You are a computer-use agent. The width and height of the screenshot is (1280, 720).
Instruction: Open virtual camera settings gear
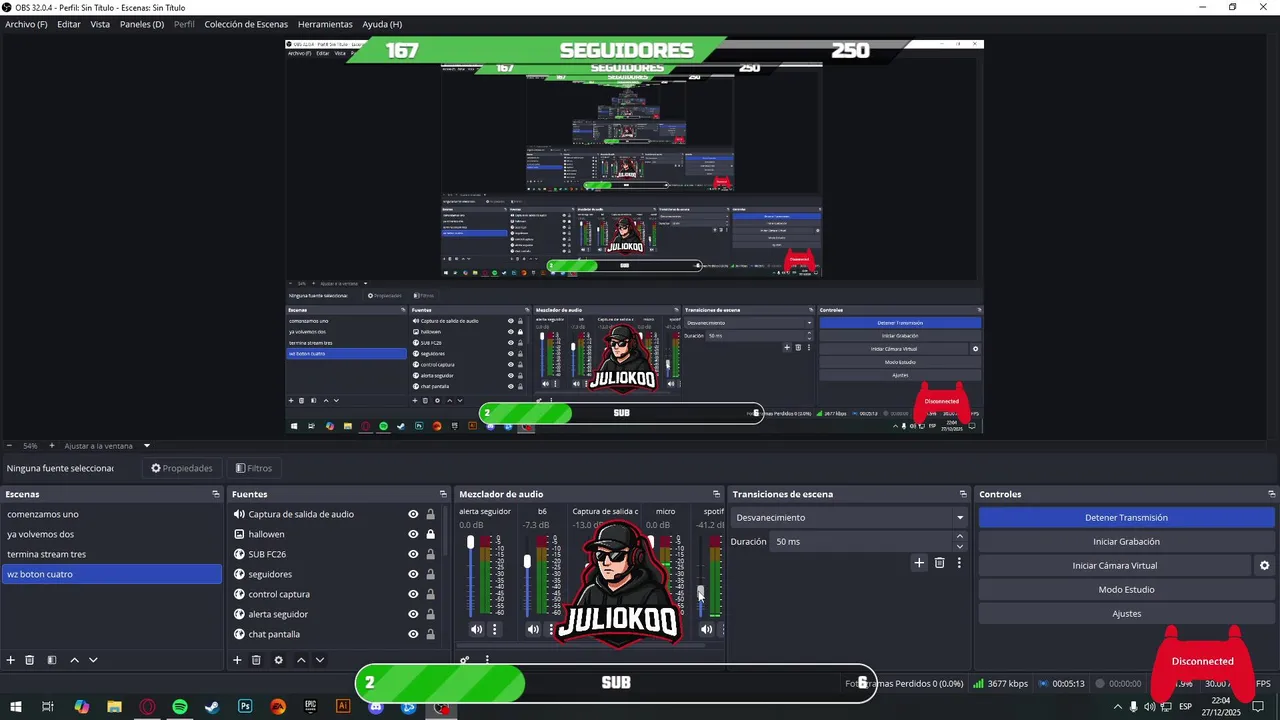pyautogui.click(x=1264, y=565)
